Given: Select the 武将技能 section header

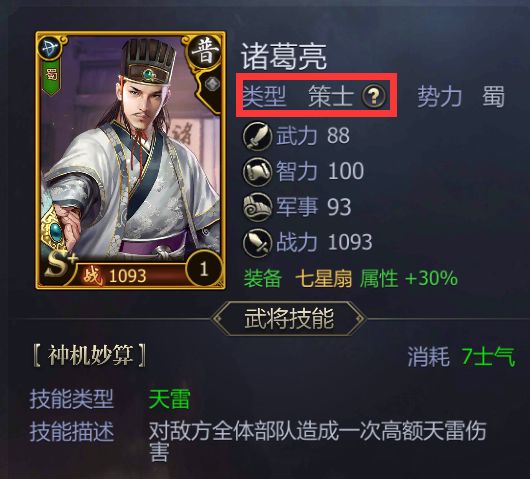Looking at the screenshot, I should click(x=289, y=318).
